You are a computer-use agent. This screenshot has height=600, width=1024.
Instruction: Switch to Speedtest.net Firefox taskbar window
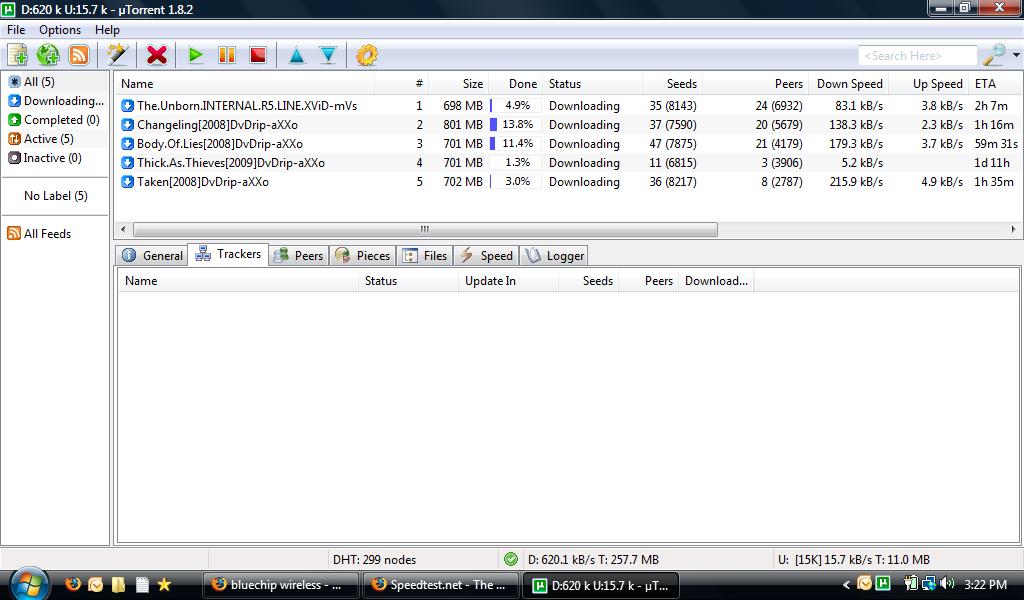(x=441, y=585)
